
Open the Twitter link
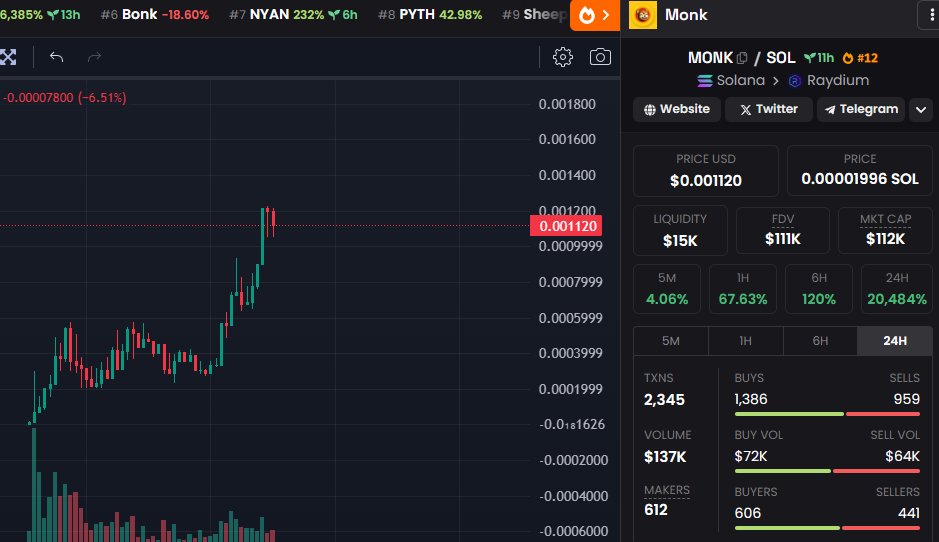[x=768, y=109]
